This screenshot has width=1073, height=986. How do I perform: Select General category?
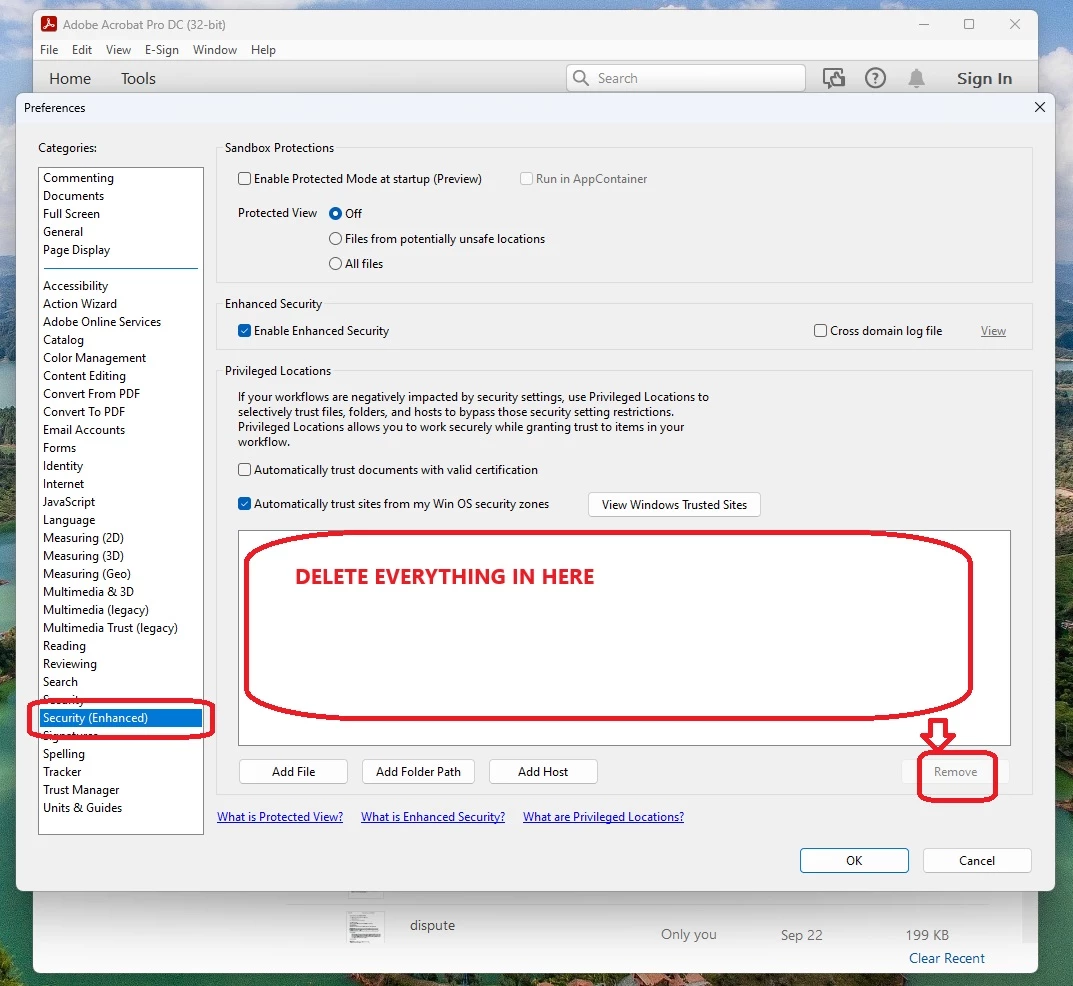point(120,231)
